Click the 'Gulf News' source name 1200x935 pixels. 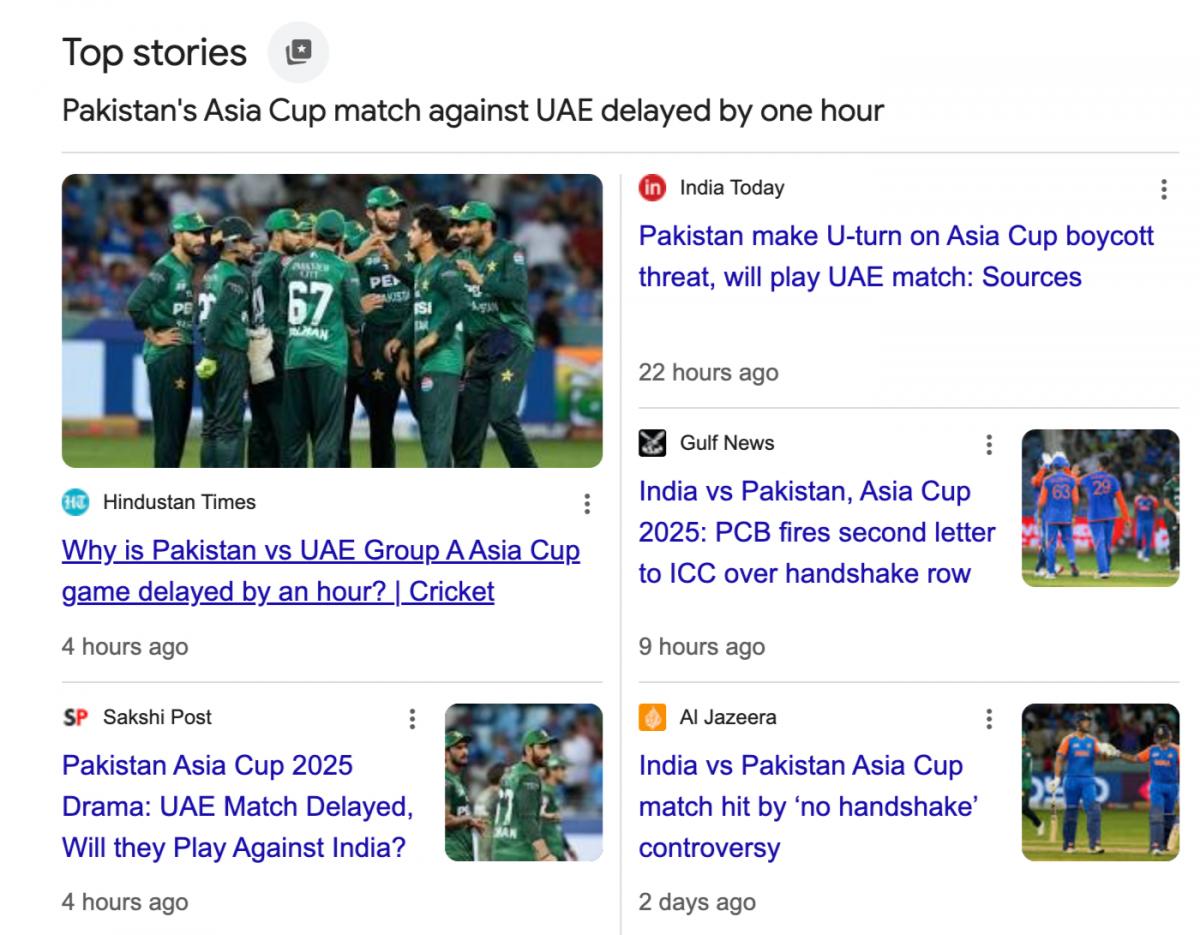(727, 443)
